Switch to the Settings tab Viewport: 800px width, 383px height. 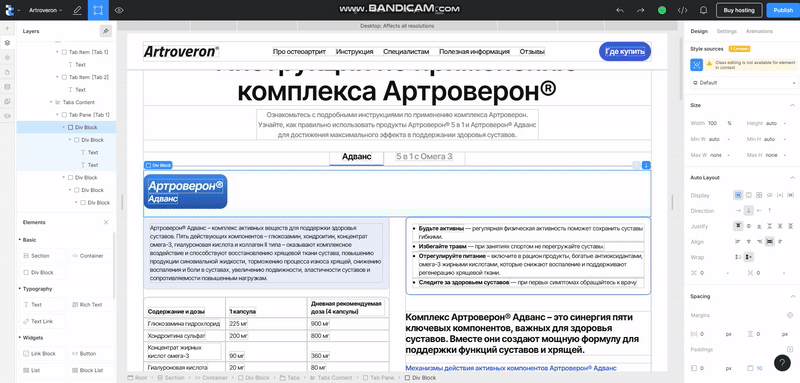tap(727, 31)
